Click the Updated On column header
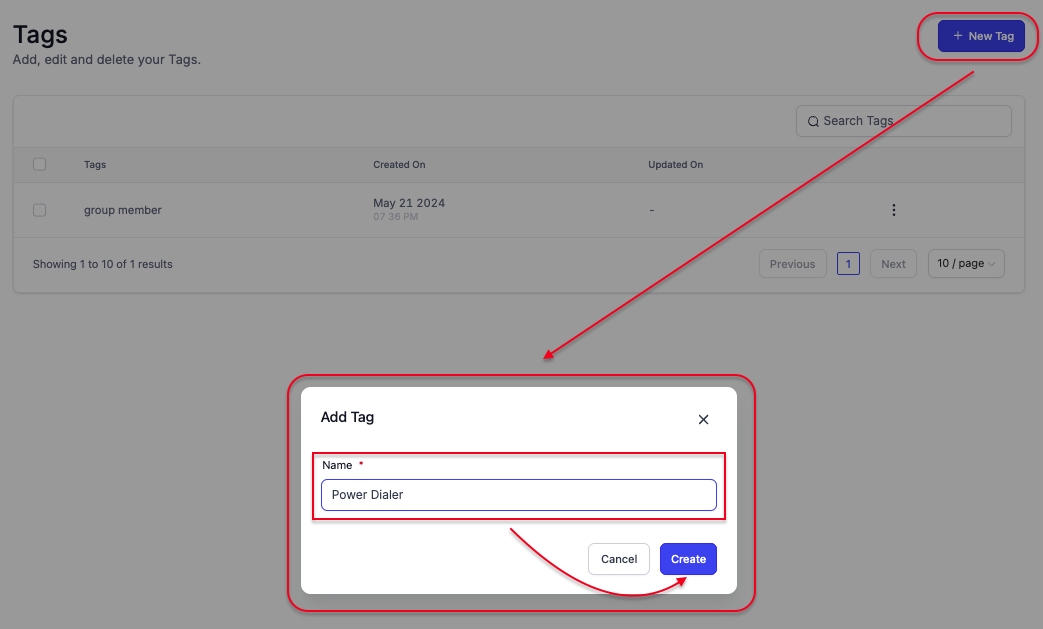The height and width of the screenshot is (629, 1043). pyautogui.click(x=675, y=165)
